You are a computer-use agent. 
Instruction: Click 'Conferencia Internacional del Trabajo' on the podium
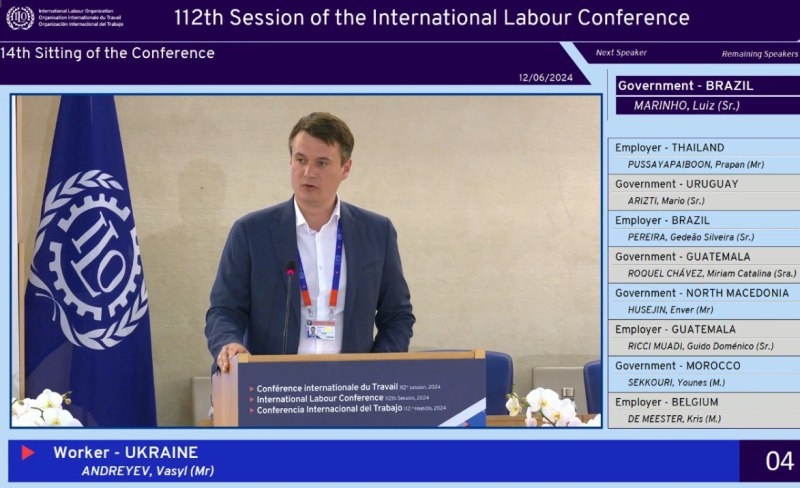tap(329, 409)
